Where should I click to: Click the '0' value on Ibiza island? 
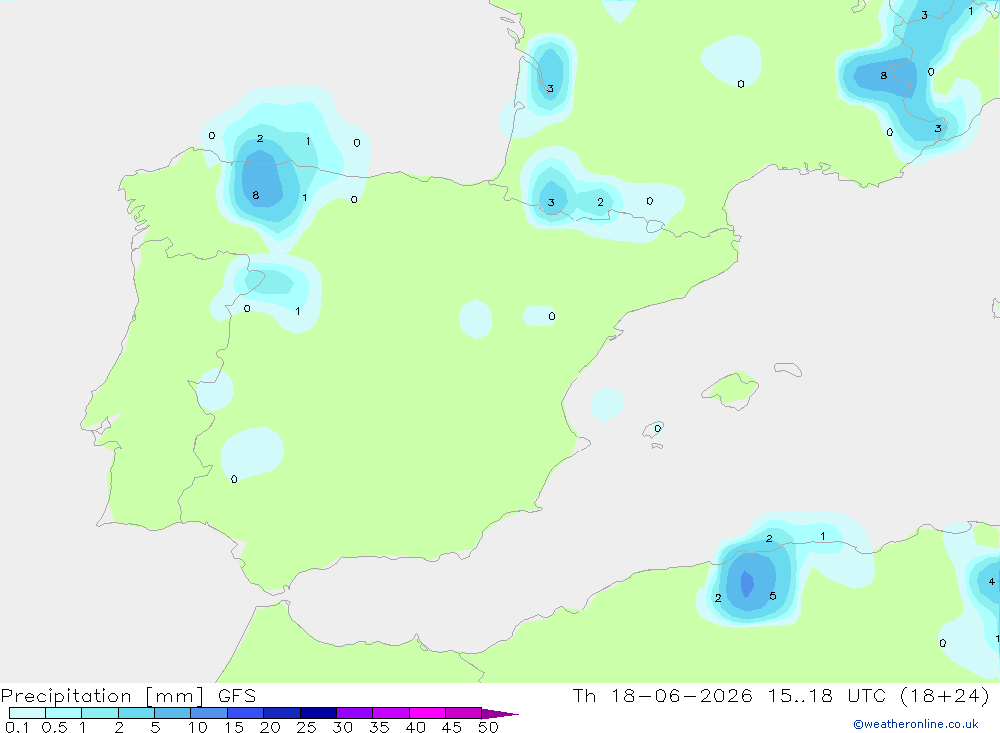(658, 429)
